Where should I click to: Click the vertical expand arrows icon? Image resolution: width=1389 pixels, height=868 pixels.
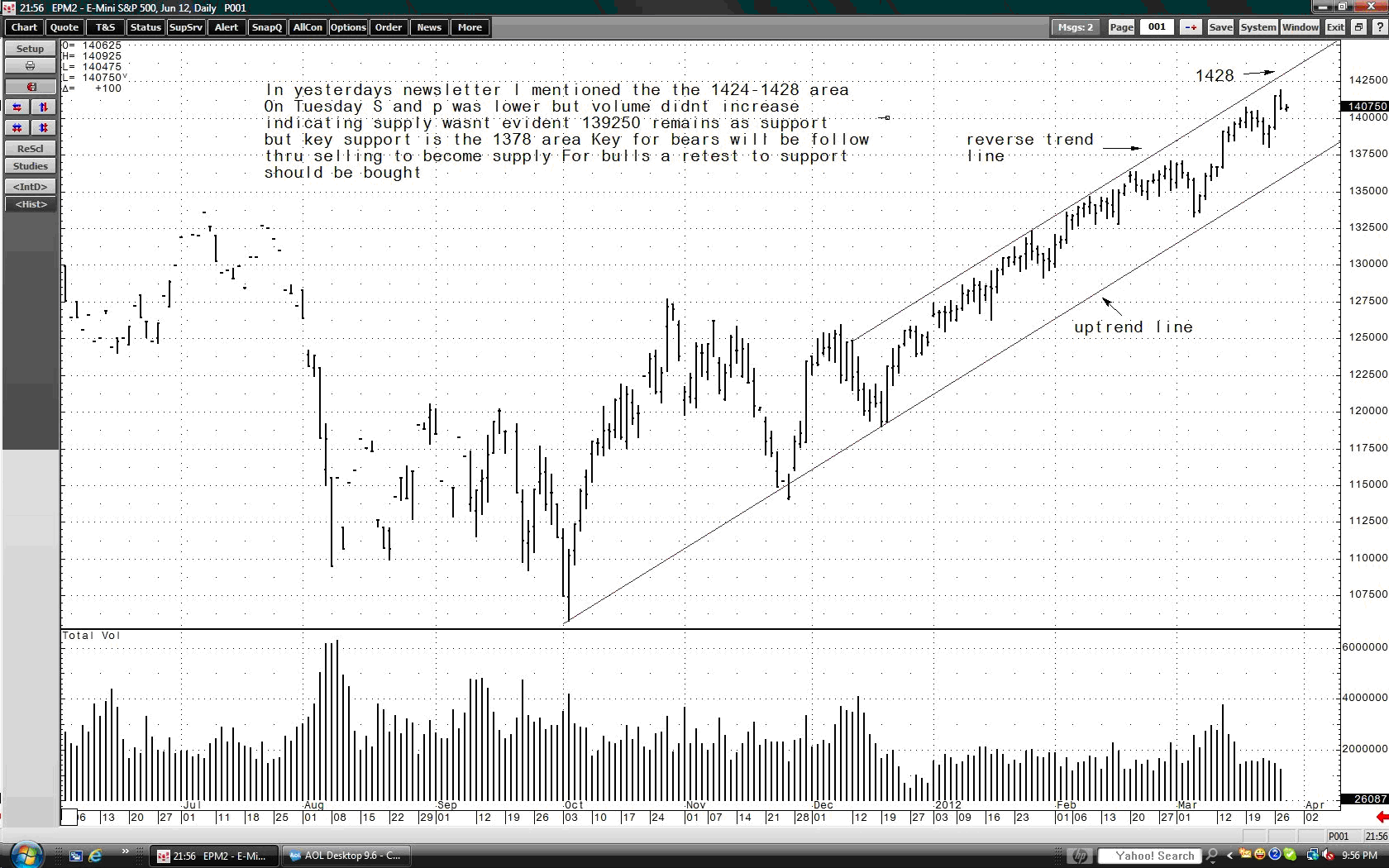click(x=44, y=107)
